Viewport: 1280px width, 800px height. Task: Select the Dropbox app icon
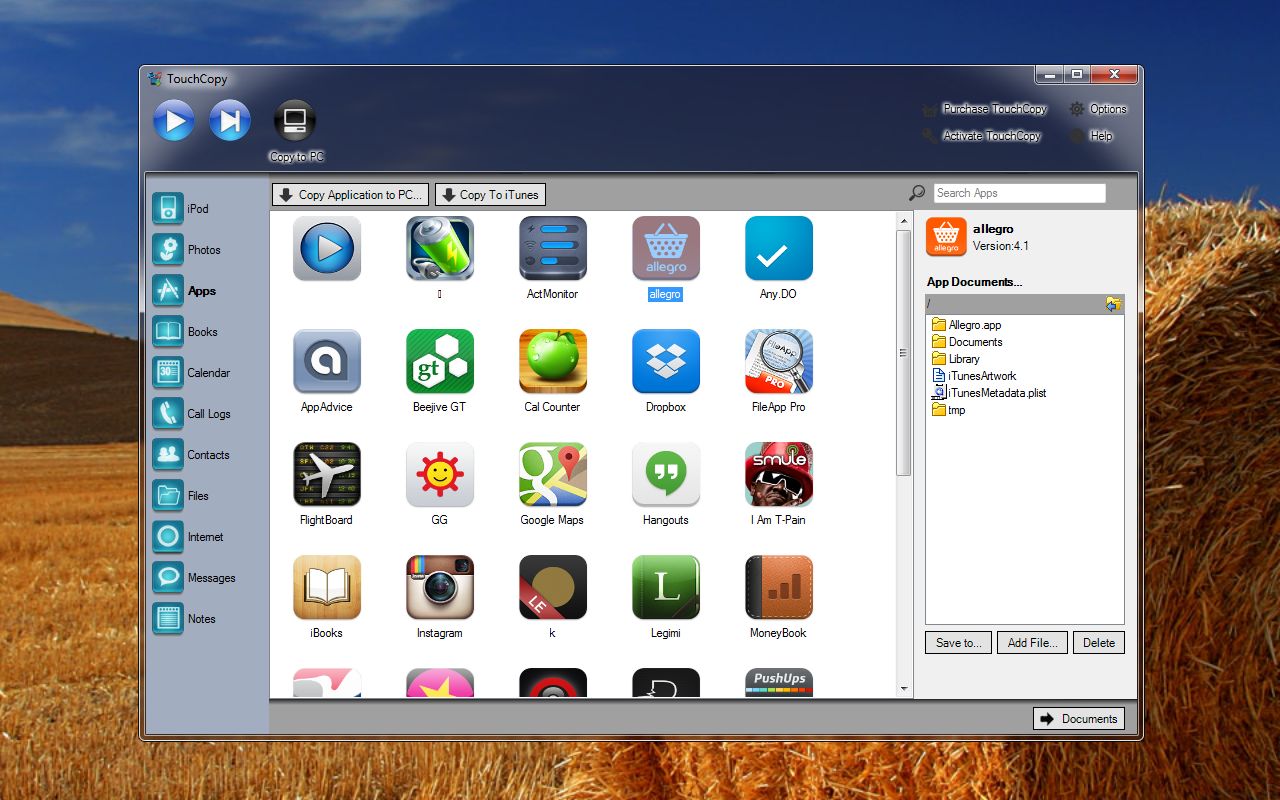pos(666,362)
